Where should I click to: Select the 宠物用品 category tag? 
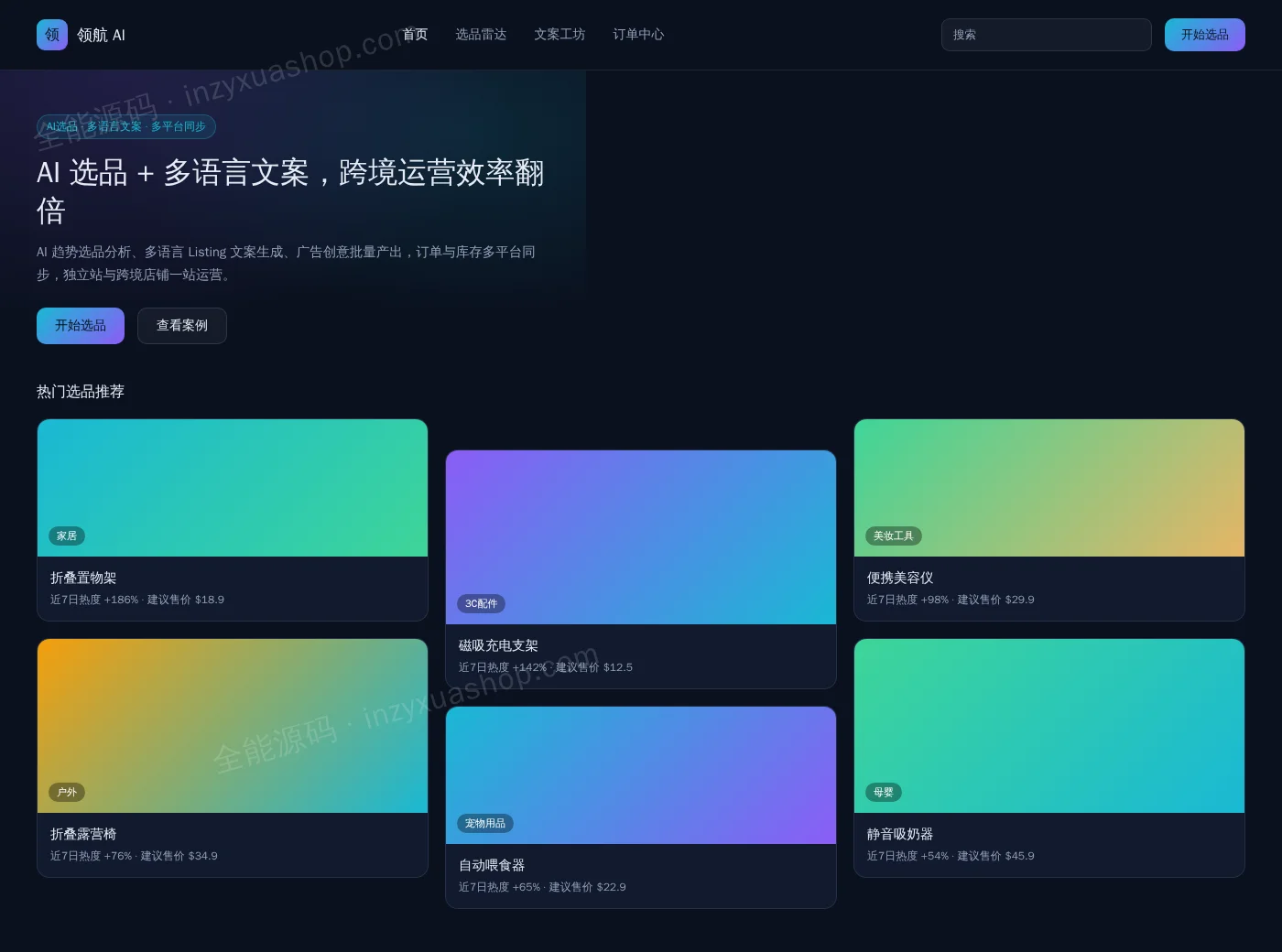click(x=485, y=824)
